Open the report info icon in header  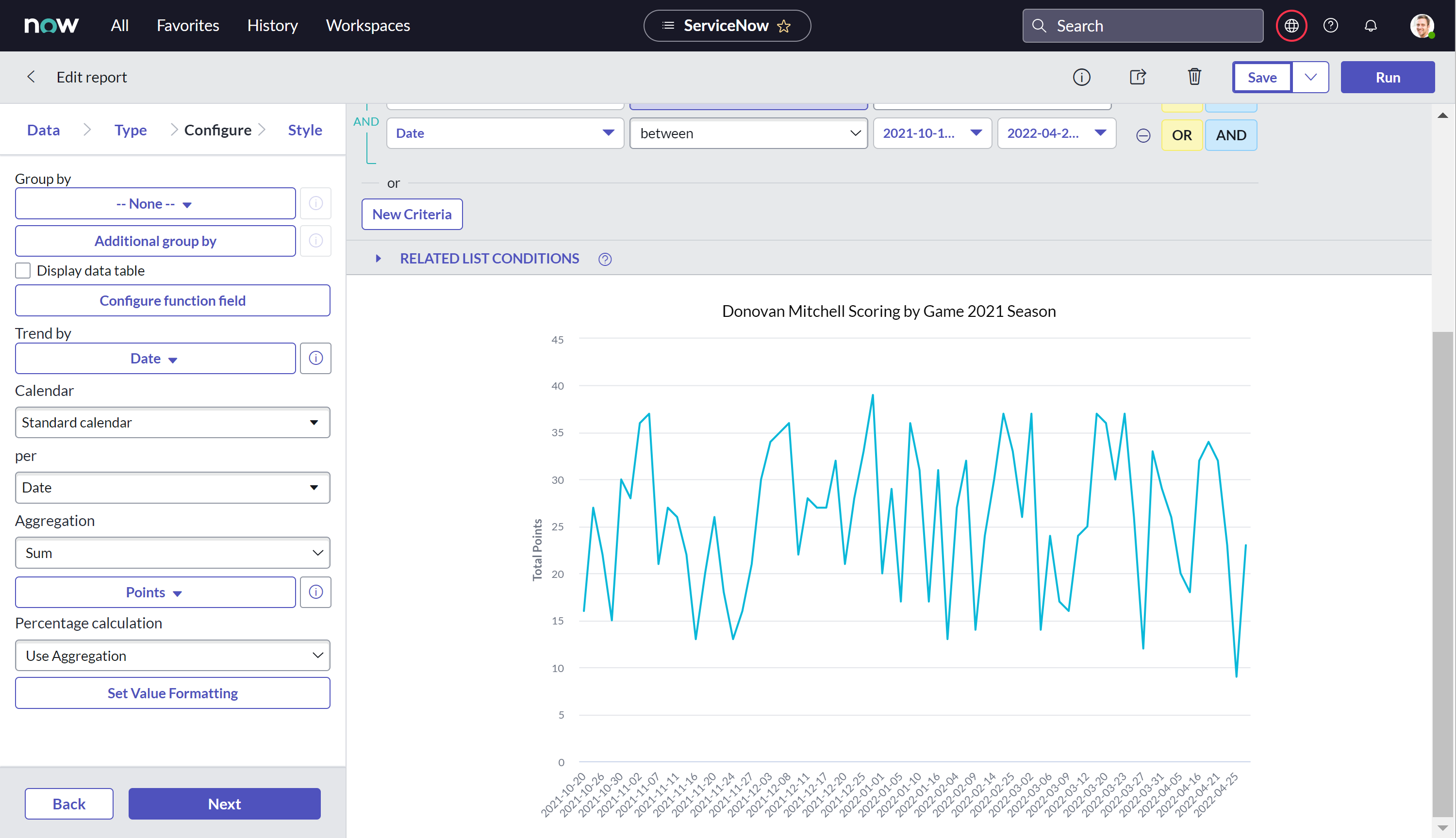coord(1081,77)
